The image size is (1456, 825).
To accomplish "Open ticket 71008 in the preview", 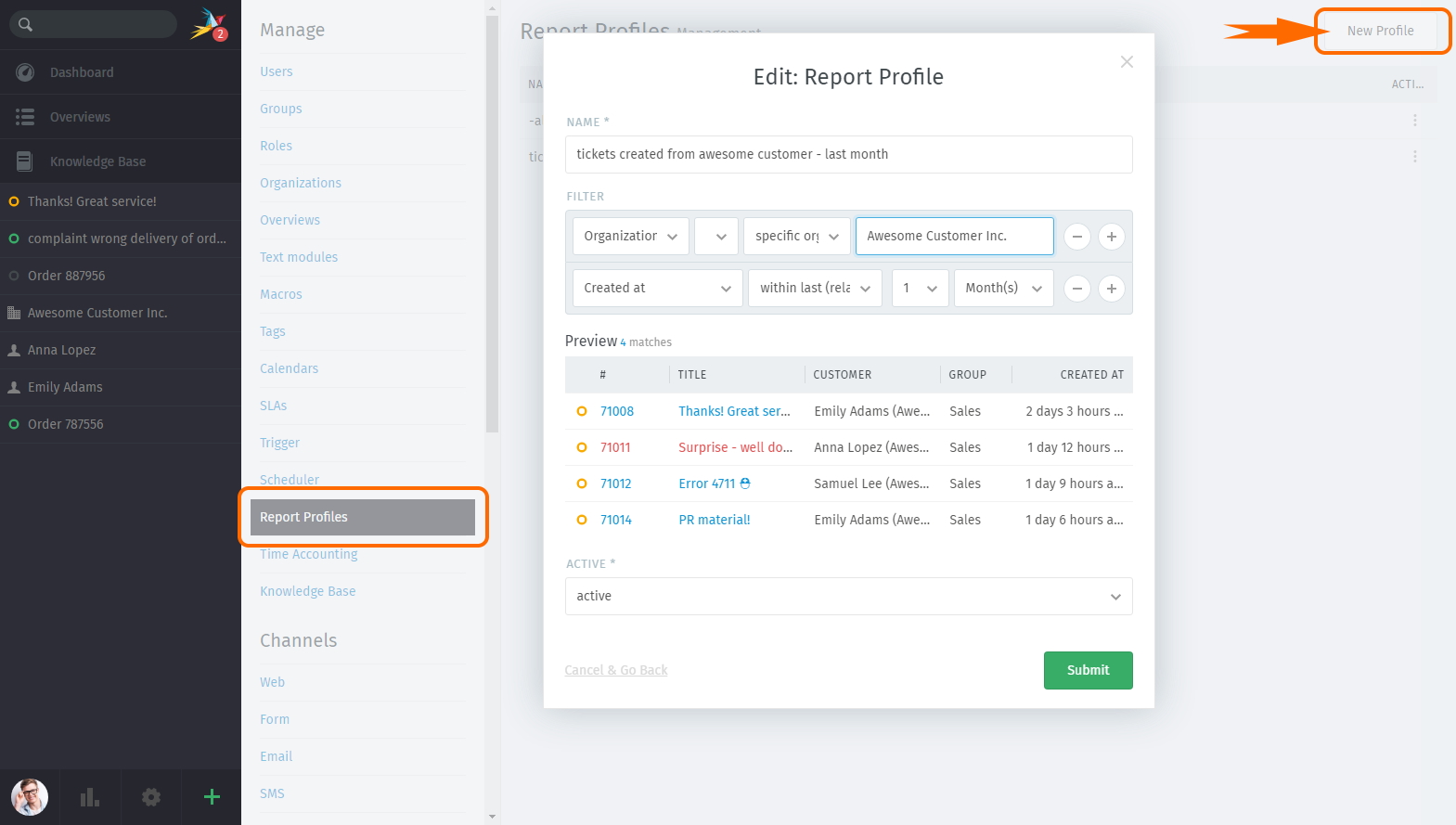I will click(x=617, y=411).
